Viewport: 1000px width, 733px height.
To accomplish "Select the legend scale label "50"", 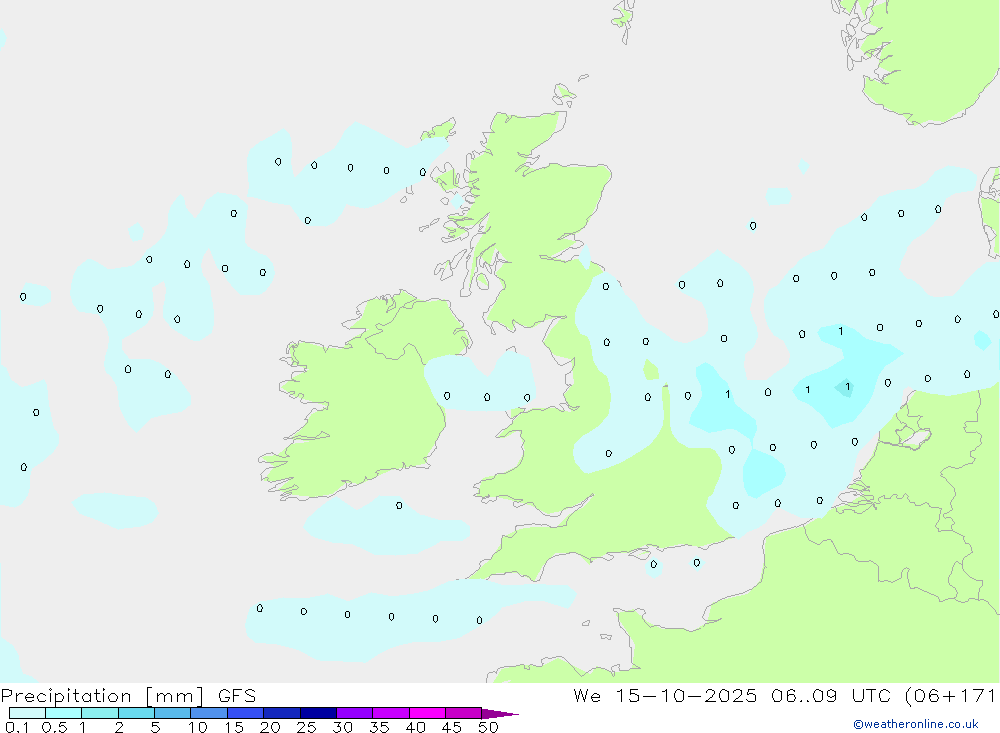I will (x=488, y=727).
